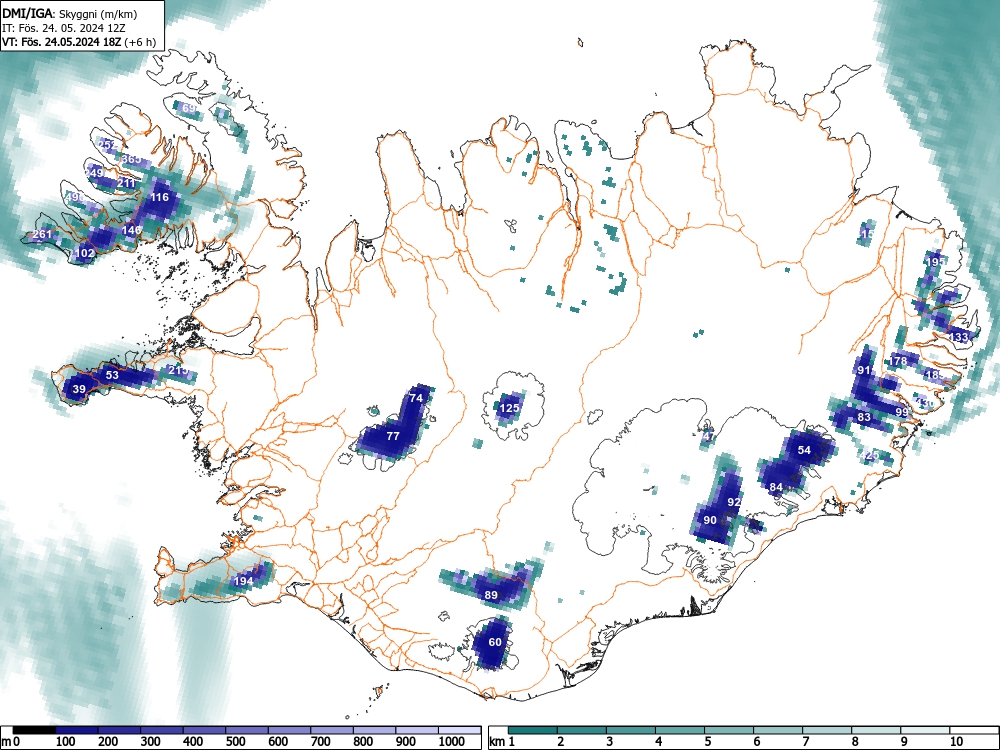Image resolution: width=1000 pixels, height=750 pixels.
Task: Click the visibility value 194 on Reykjanes
Action: (x=244, y=581)
